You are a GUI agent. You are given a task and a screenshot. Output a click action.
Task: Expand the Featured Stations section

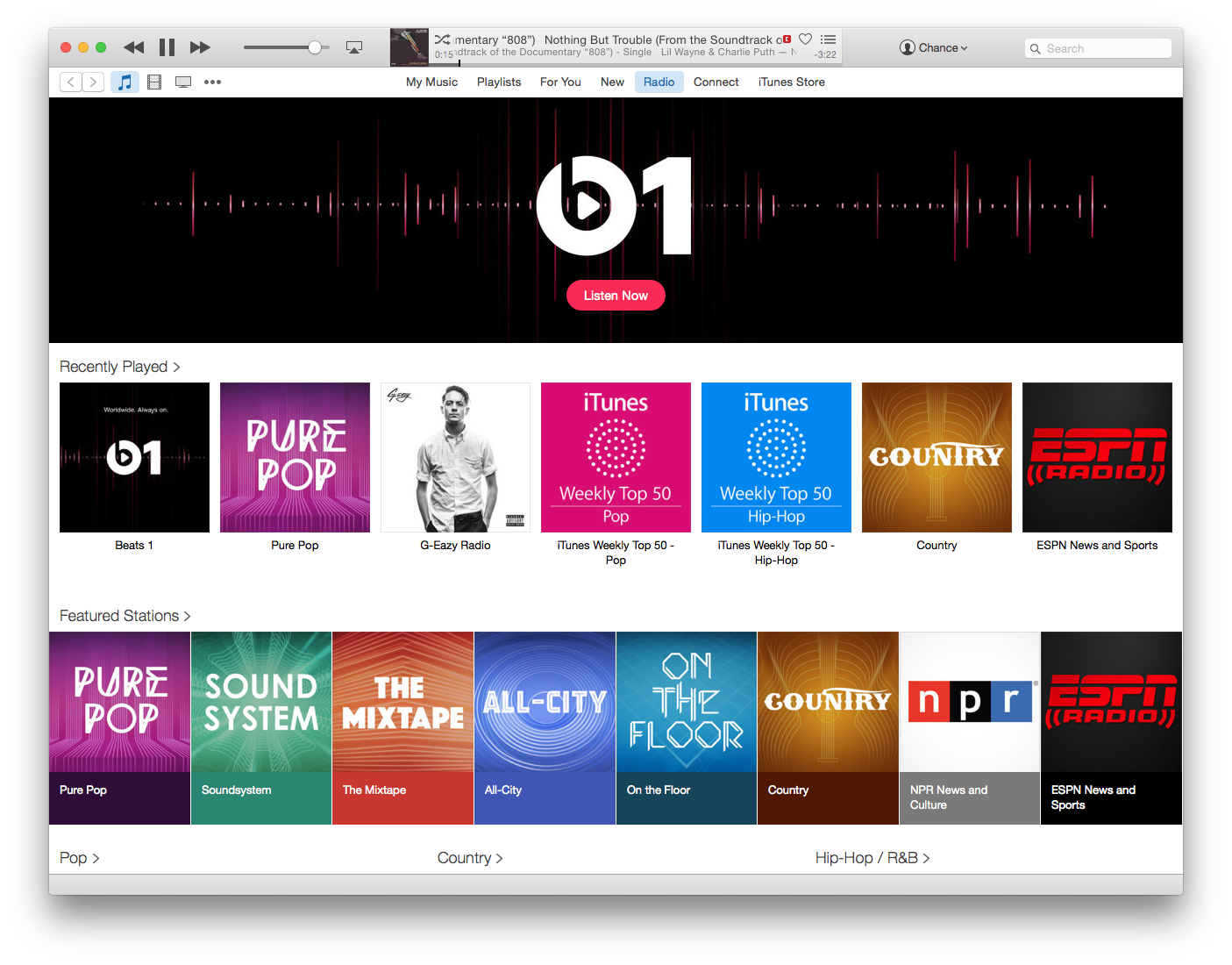125,616
